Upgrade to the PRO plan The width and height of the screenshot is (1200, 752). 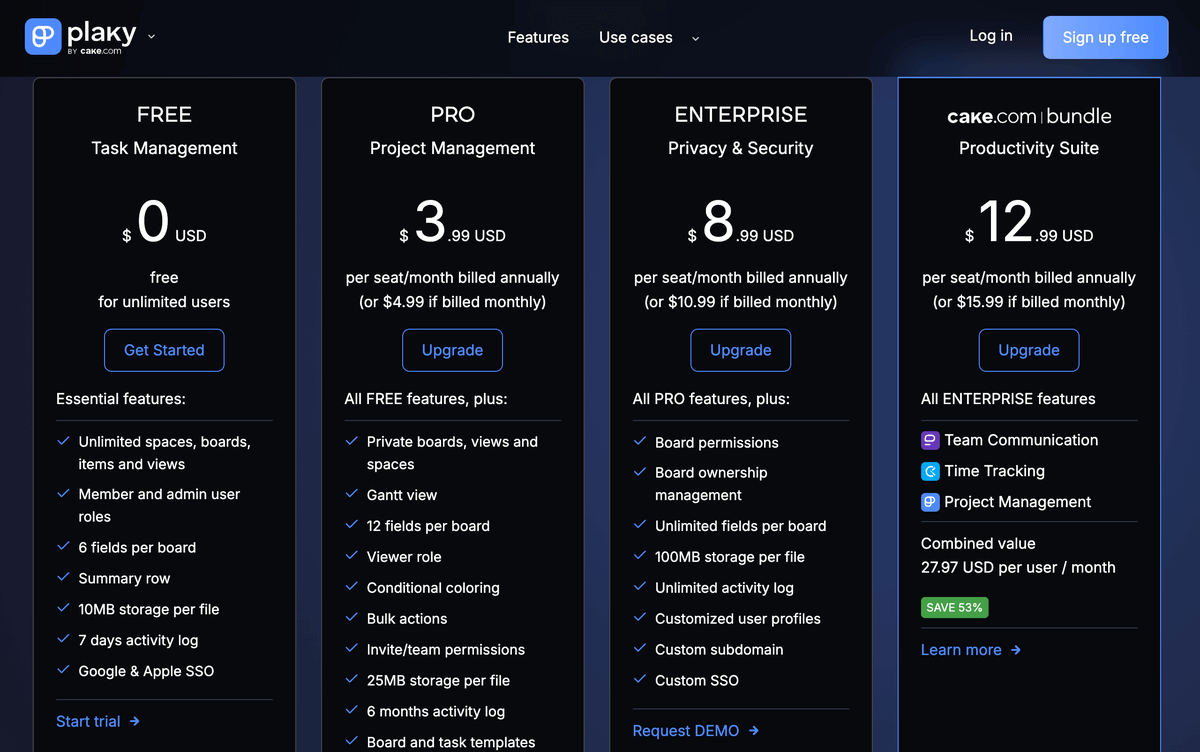452,350
